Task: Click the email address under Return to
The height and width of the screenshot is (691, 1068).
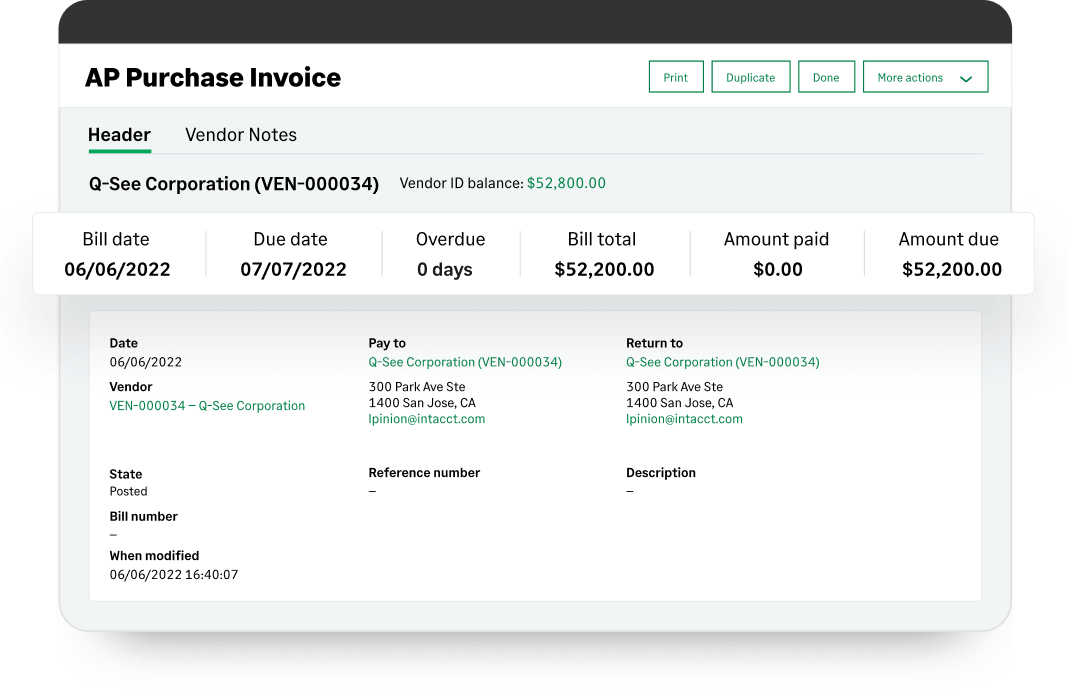Action: (x=684, y=419)
